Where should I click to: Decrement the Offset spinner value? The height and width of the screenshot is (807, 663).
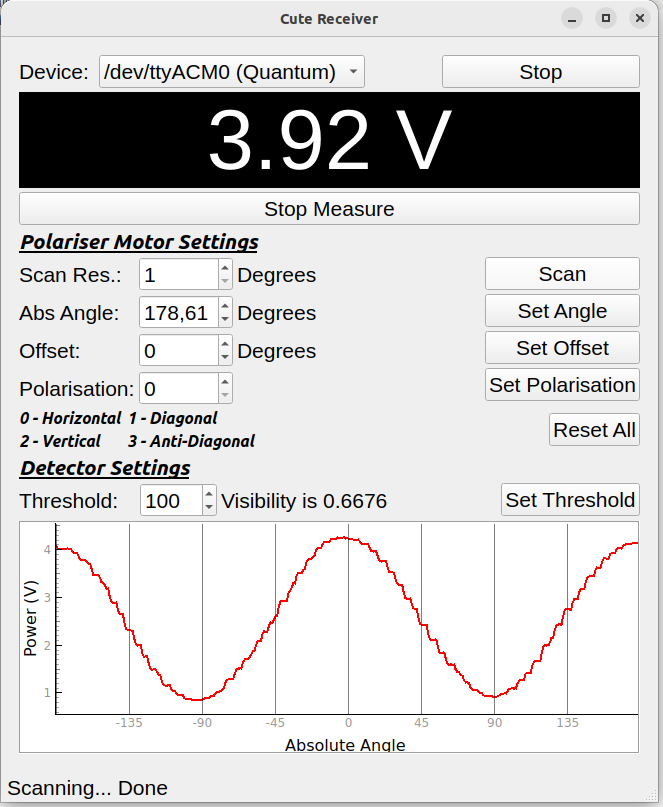click(225, 358)
